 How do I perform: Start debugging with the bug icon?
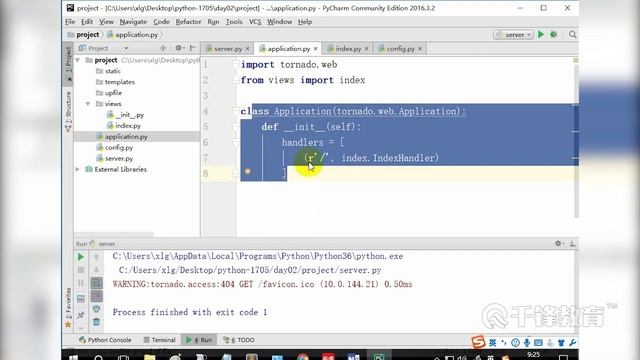[x=554, y=35]
